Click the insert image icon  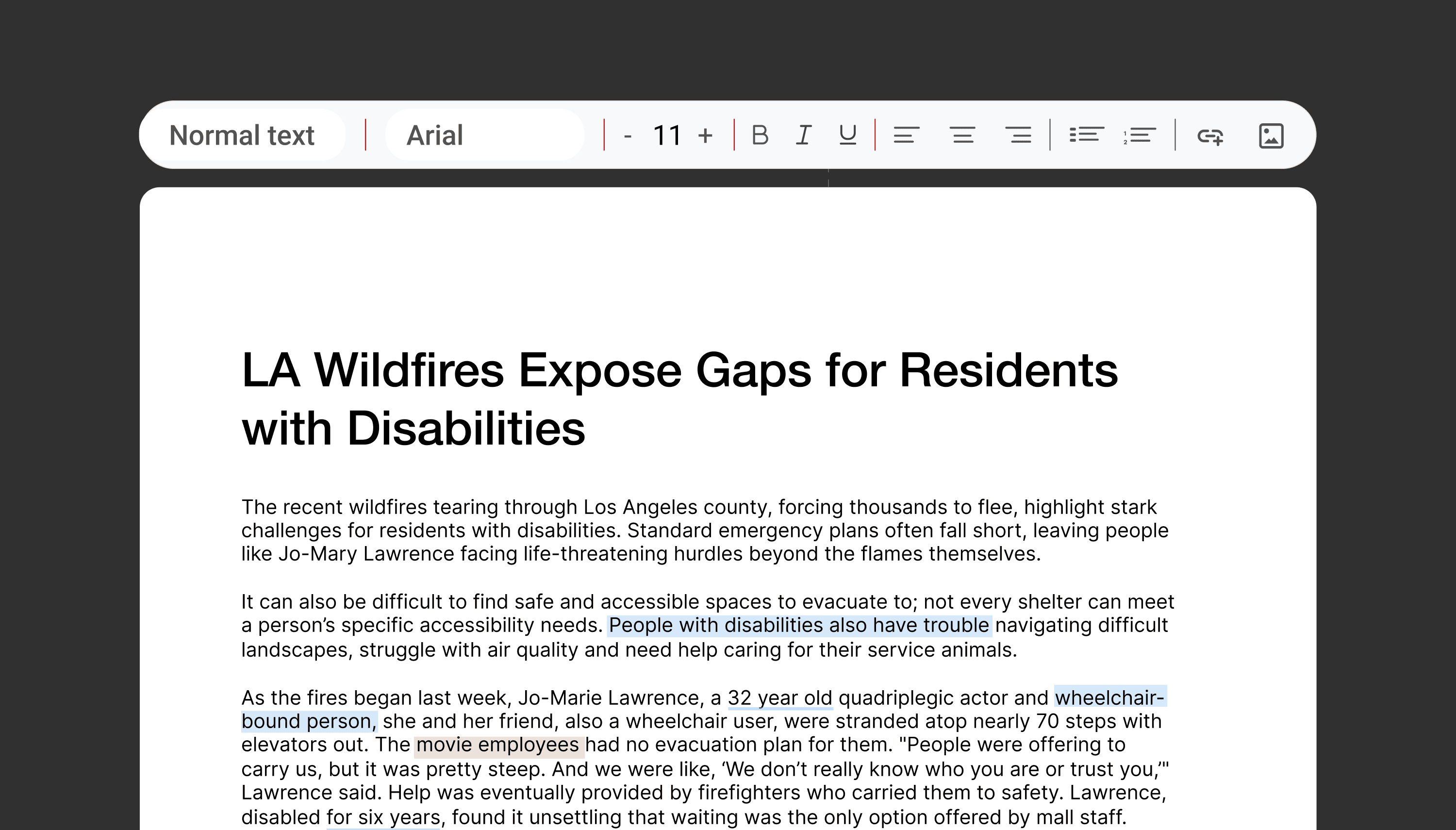1271,136
